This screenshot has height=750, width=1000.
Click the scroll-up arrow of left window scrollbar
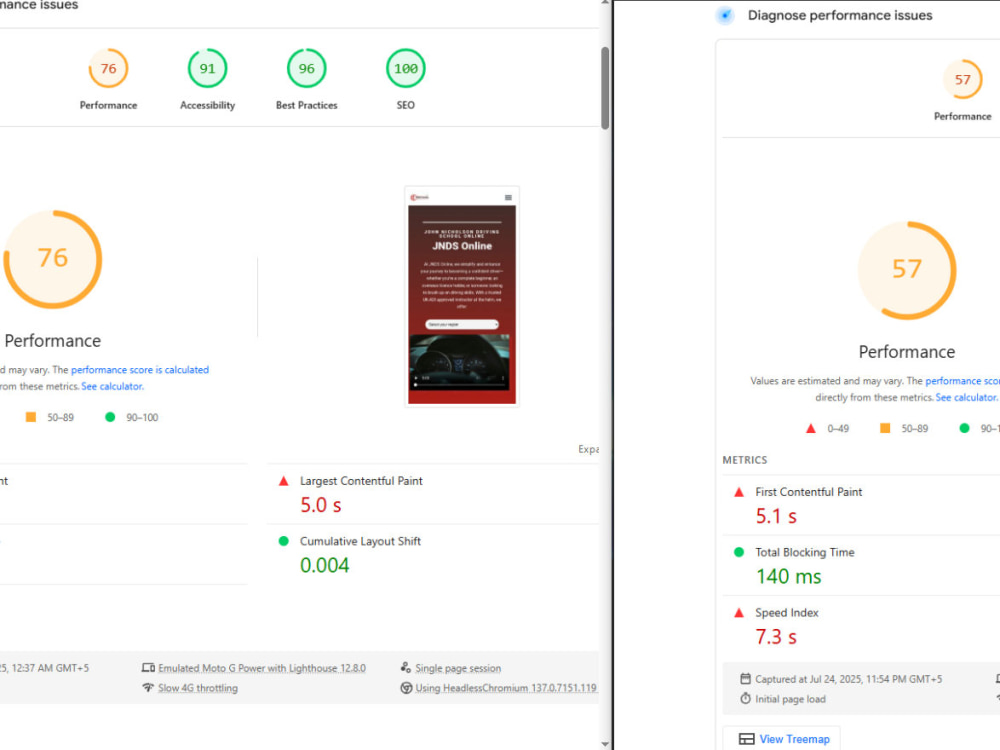pyautogui.click(x=605, y=3)
